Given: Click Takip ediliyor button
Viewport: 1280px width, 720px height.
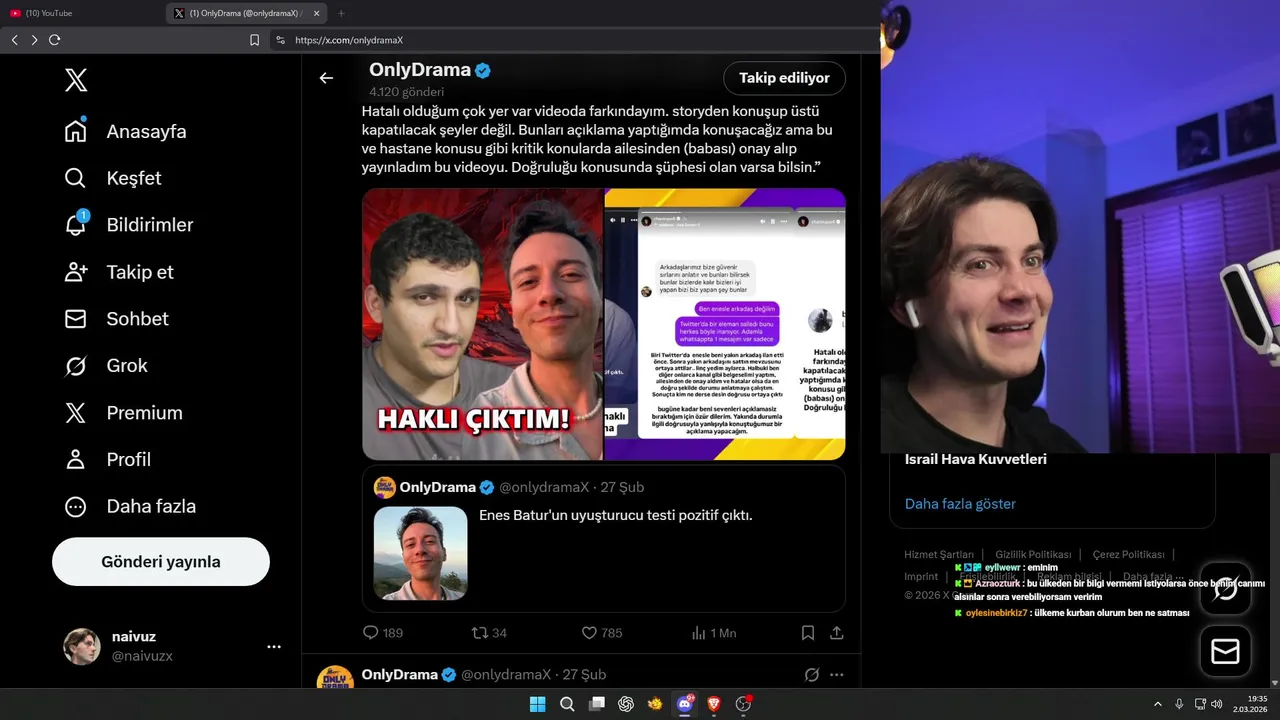Looking at the screenshot, I should [784, 78].
